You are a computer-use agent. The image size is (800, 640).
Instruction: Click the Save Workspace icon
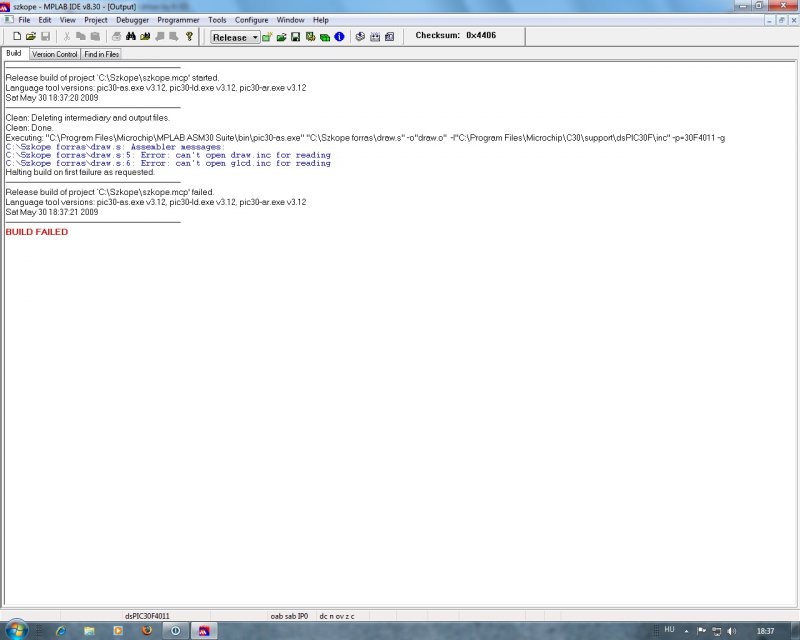click(x=295, y=37)
